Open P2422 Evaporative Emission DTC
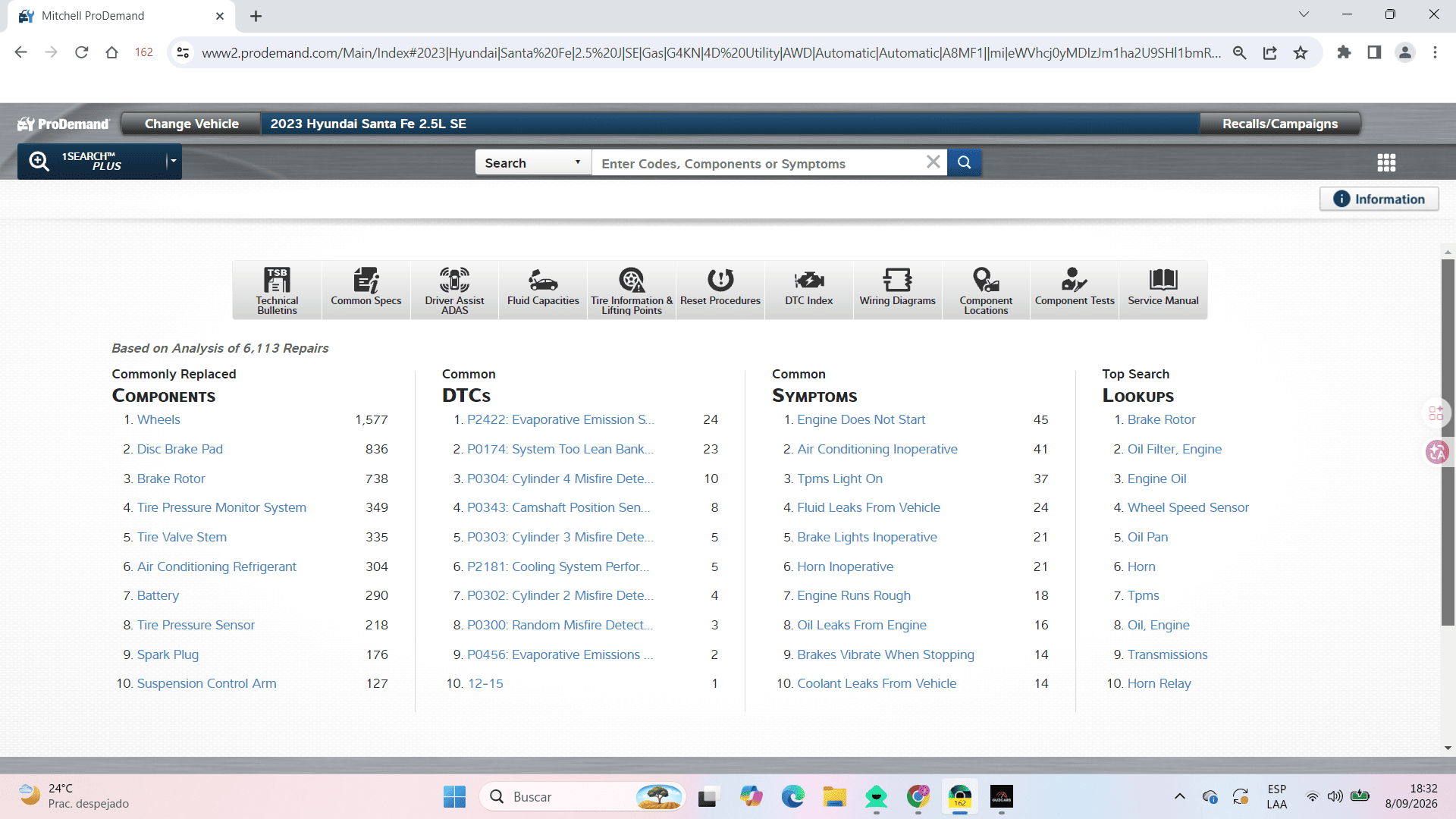 [560, 419]
